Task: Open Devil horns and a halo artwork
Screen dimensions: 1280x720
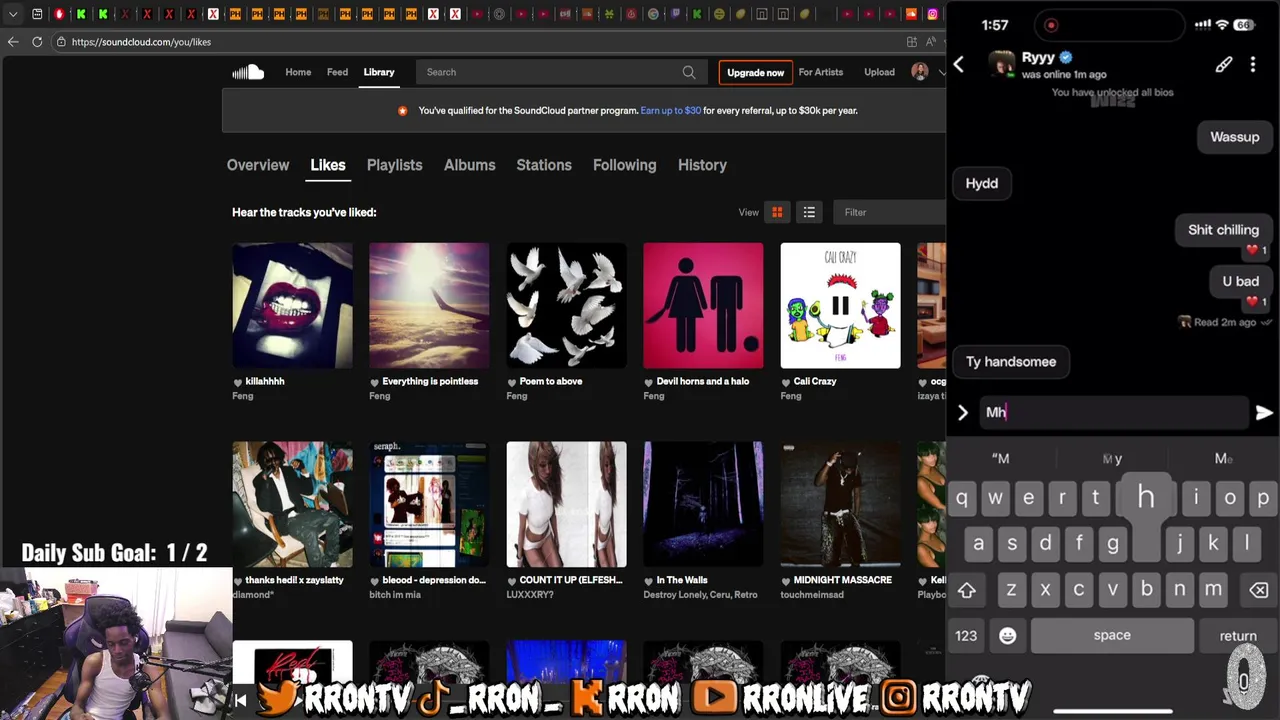Action: (703, 305)
